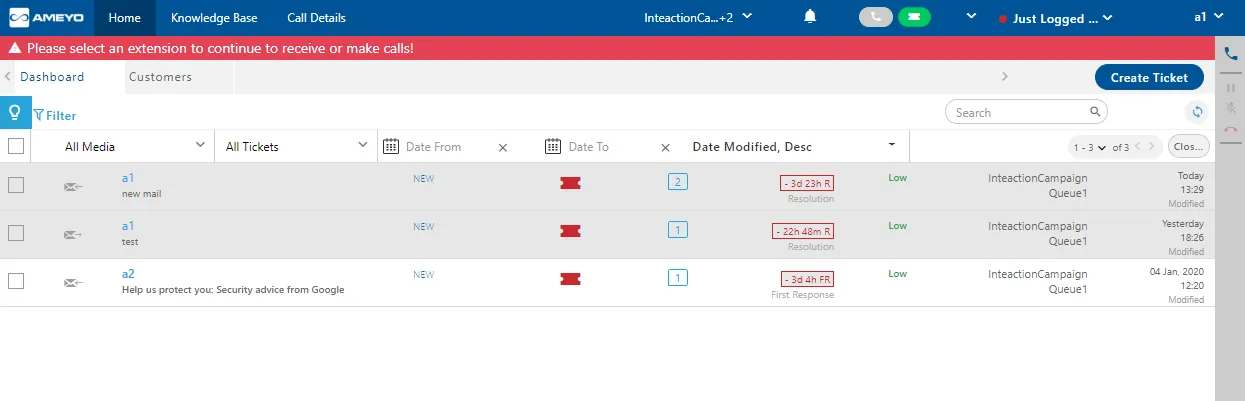Click the left tab-scroll arrow
Viewport: 1245px width, 401px height.
coord(7,77)
